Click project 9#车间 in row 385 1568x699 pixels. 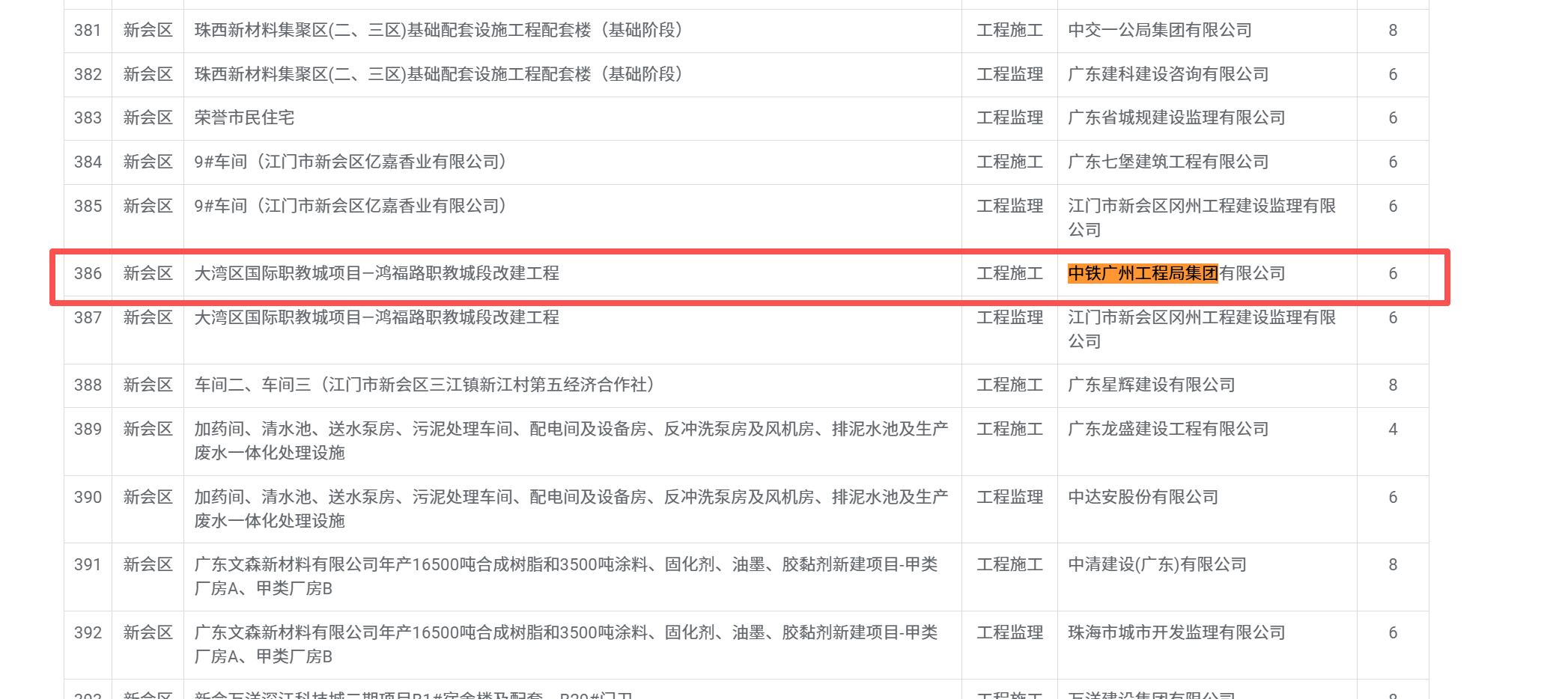click(x=350, y=207)
